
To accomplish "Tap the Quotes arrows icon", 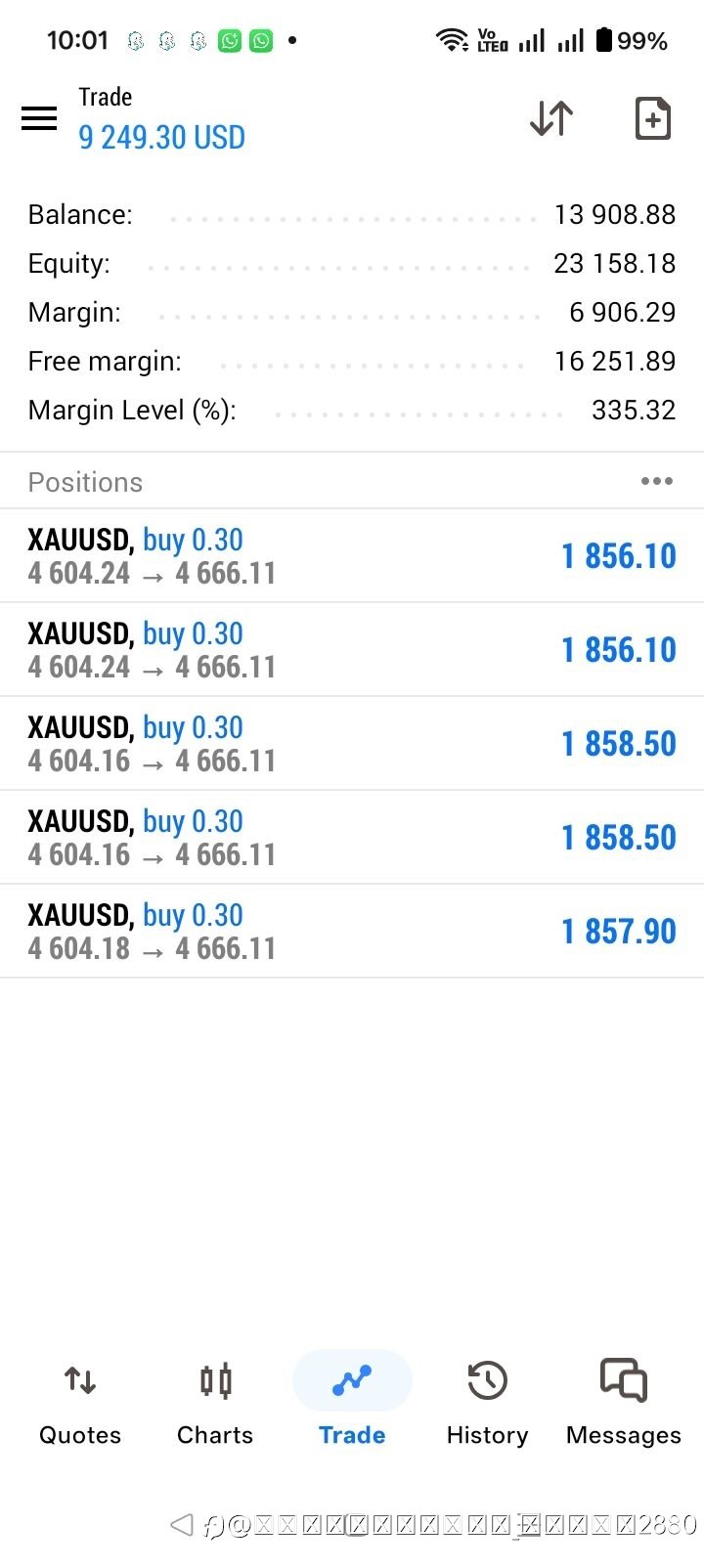I will coord(80,1380).
